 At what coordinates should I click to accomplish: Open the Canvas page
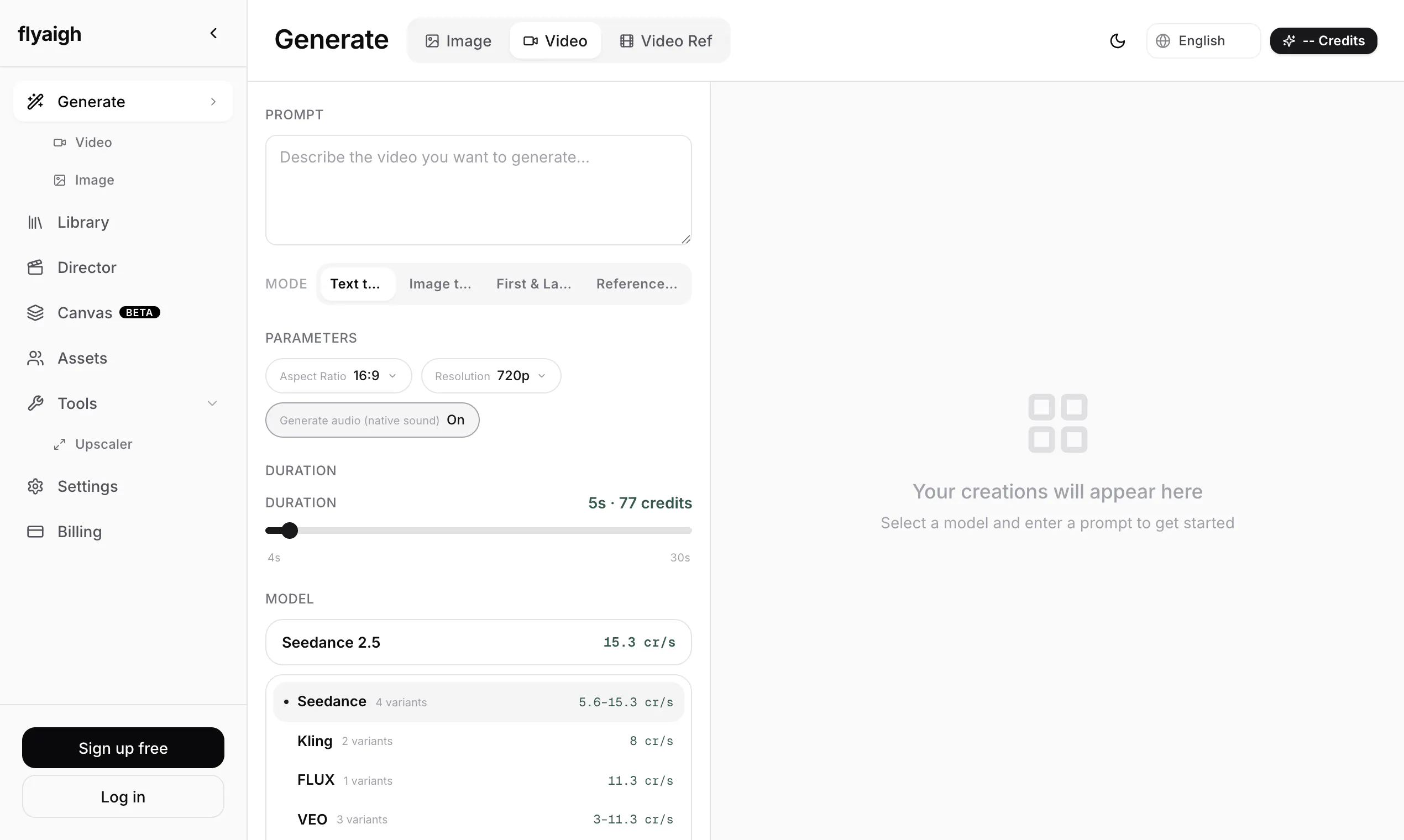85,312
